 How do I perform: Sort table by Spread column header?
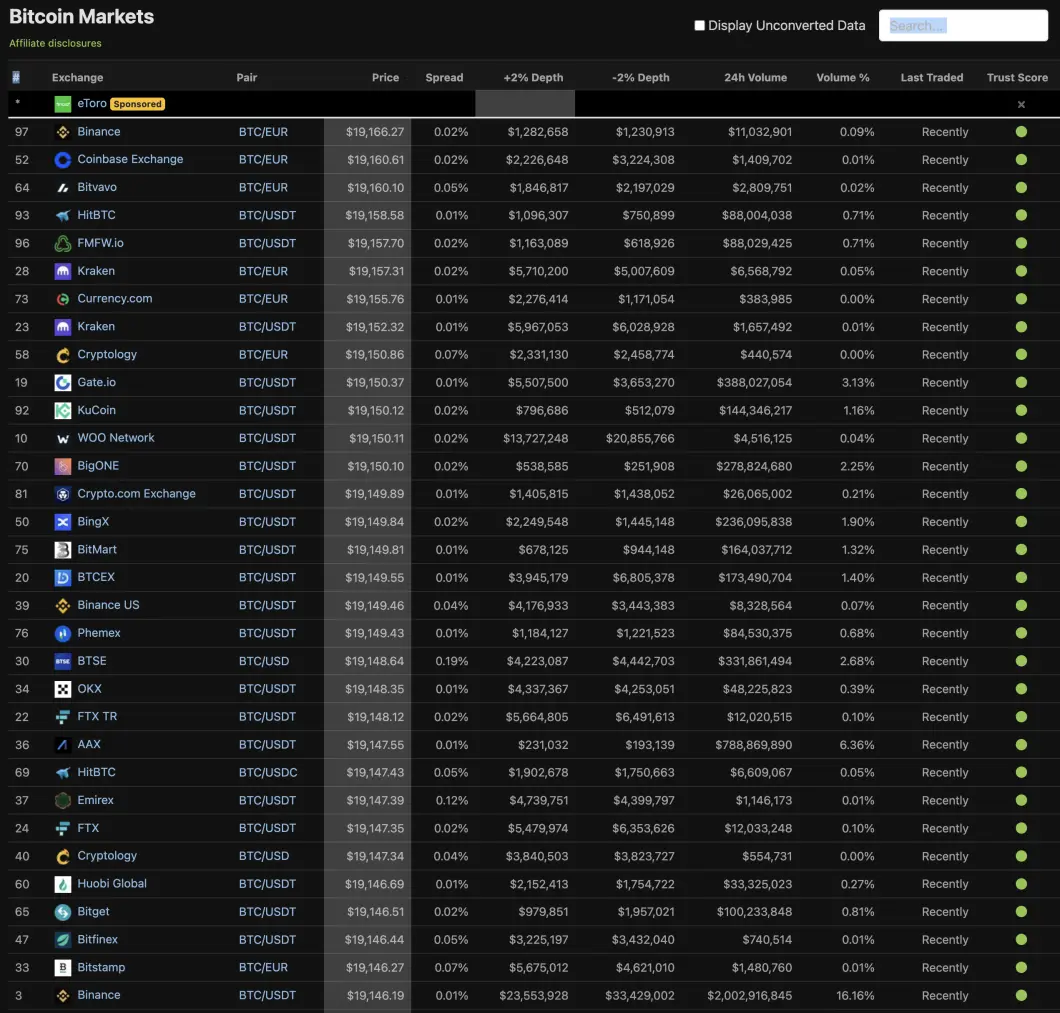pyautogui.click(x=444, y=78)
